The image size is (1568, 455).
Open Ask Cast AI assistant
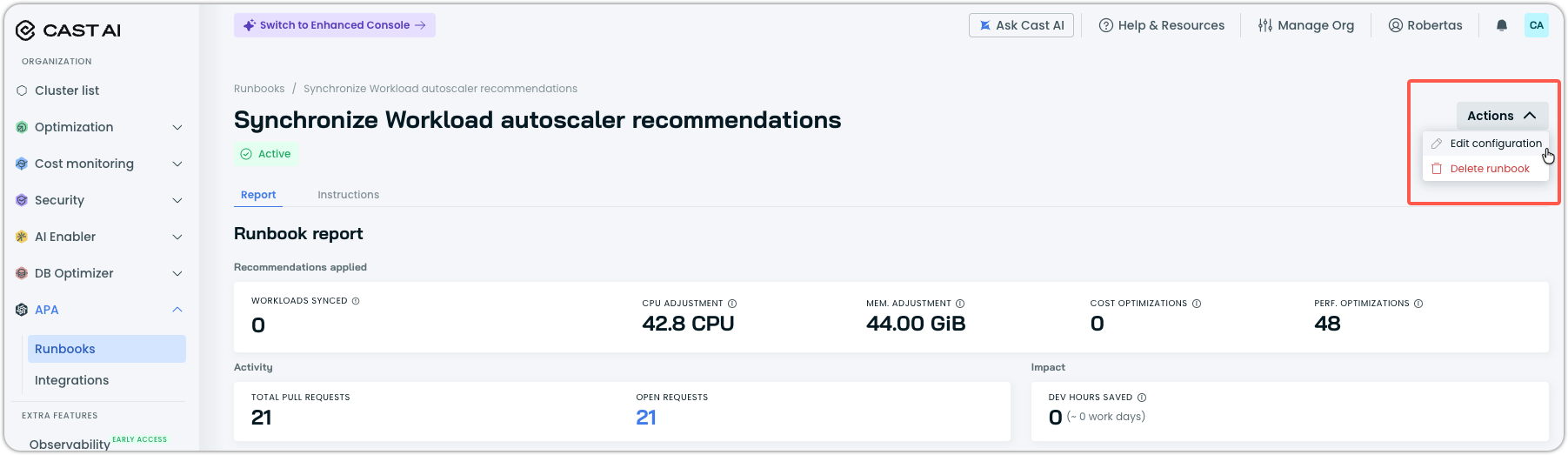pyautogui.click(x=1022, y=25)
